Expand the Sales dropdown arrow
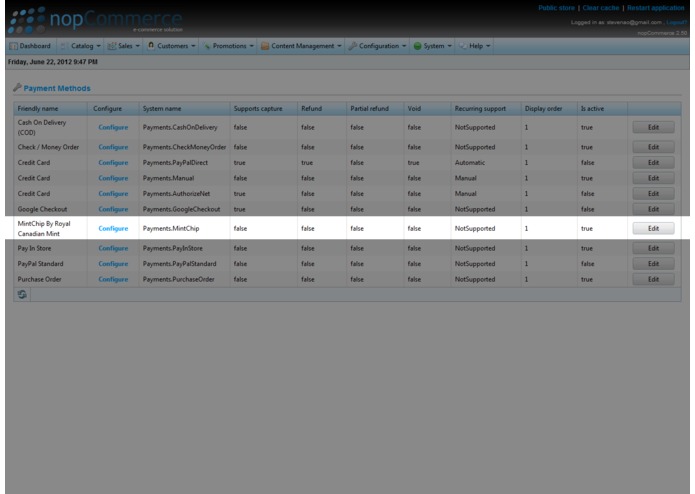Screen dimensions: 695x494 click(x=137, y=46)
